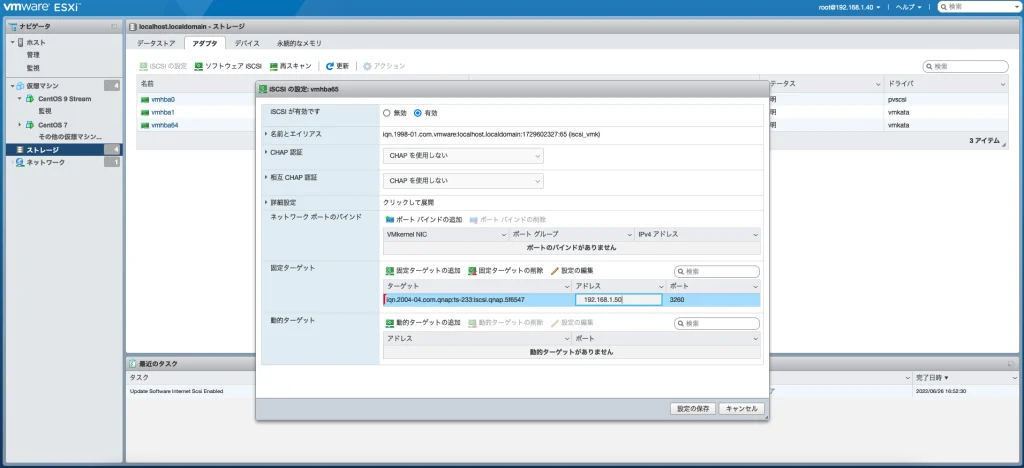Click the navigator collapse icon

coord(114,27)
